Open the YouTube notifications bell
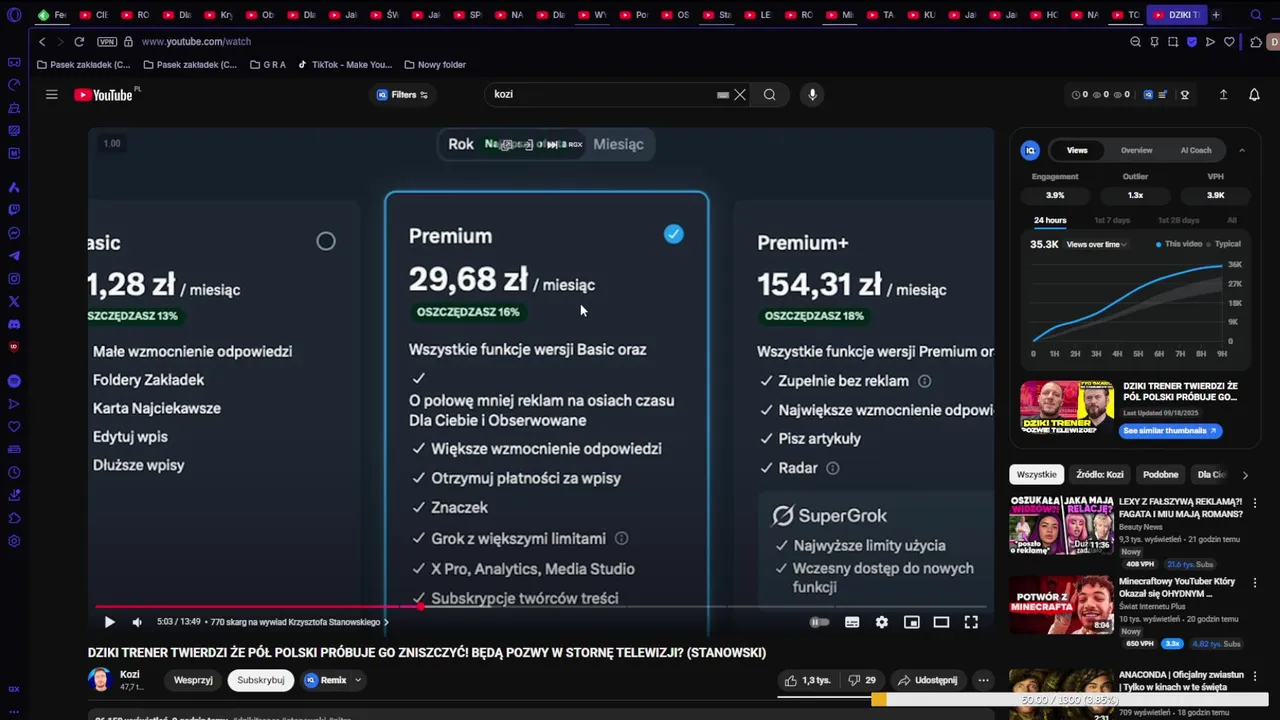Screen dimensions: 1280x720 [1254, 94]
